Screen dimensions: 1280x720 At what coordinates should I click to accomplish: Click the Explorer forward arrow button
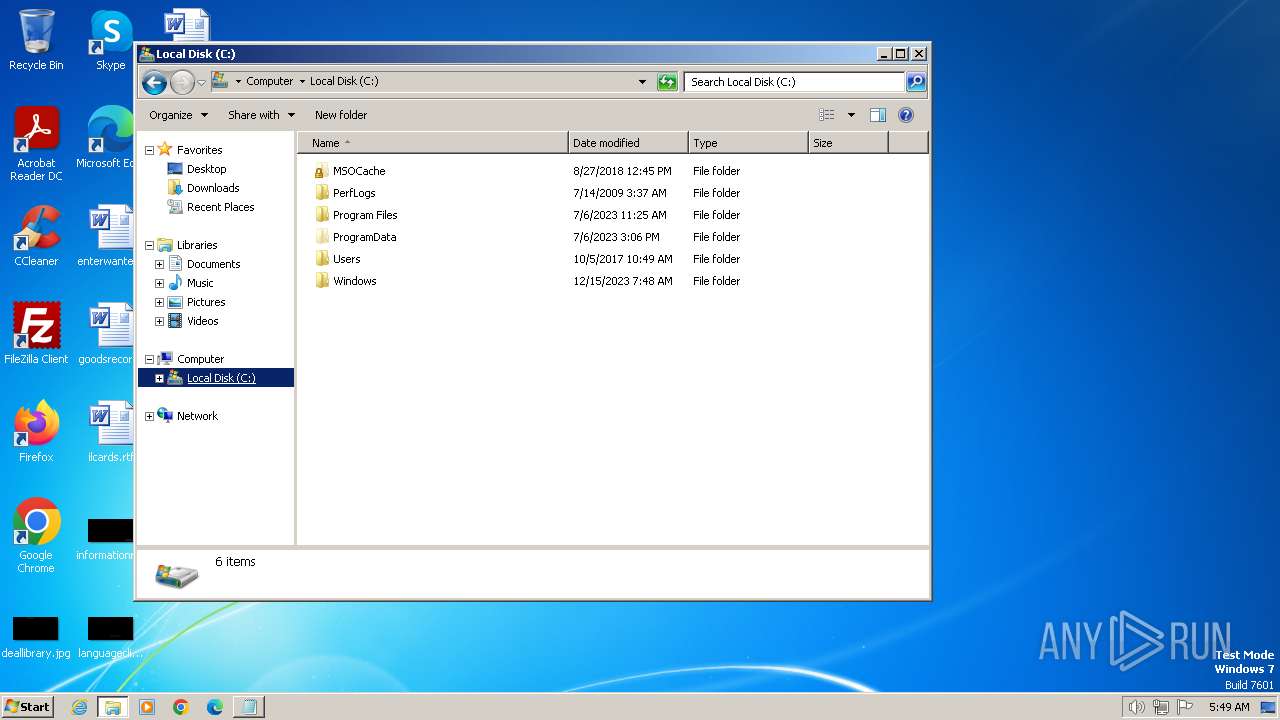pyautogui.click(x=182, y=82)
